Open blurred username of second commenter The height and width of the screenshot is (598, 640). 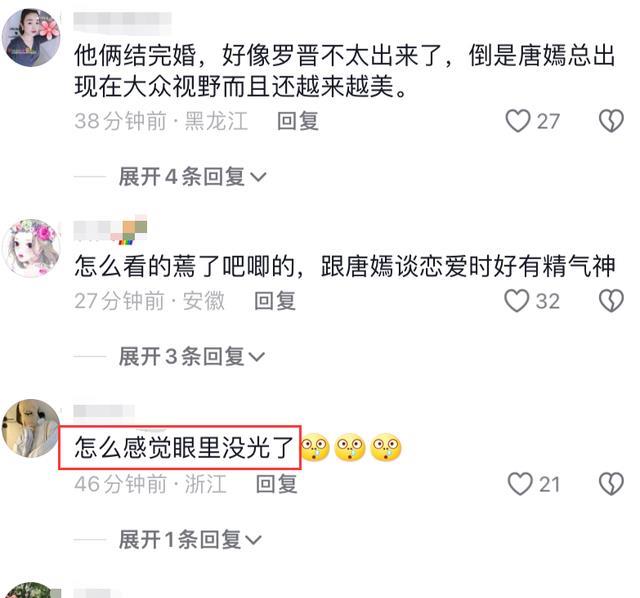[x=110, y=230]
